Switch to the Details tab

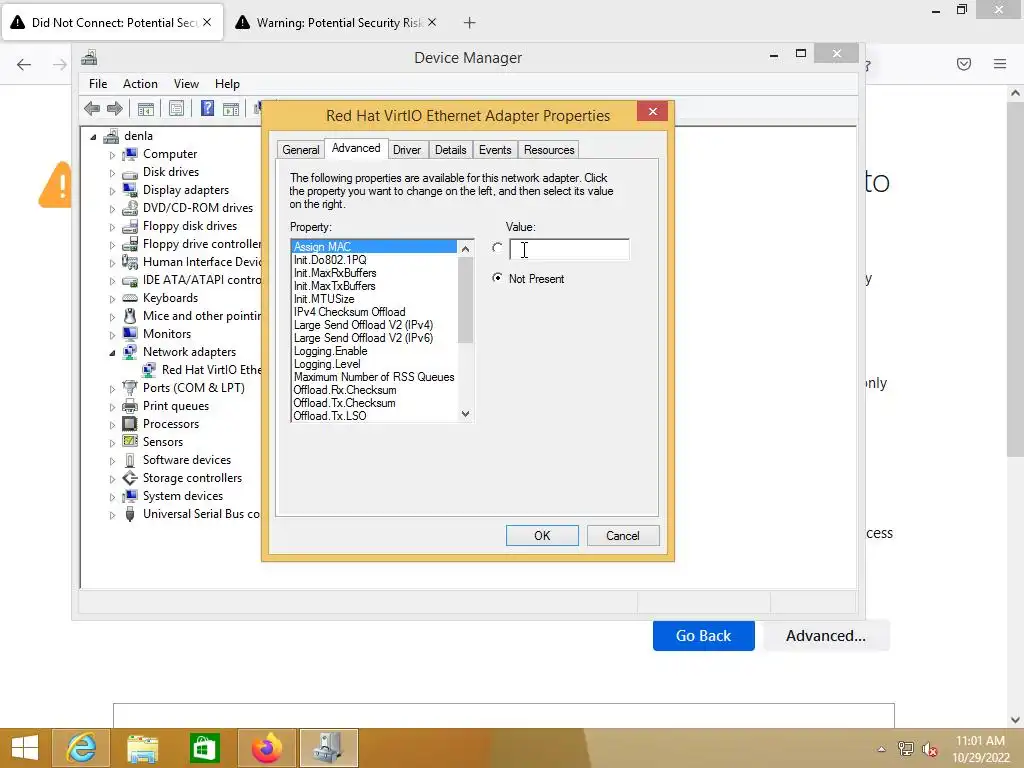[451, 150]
